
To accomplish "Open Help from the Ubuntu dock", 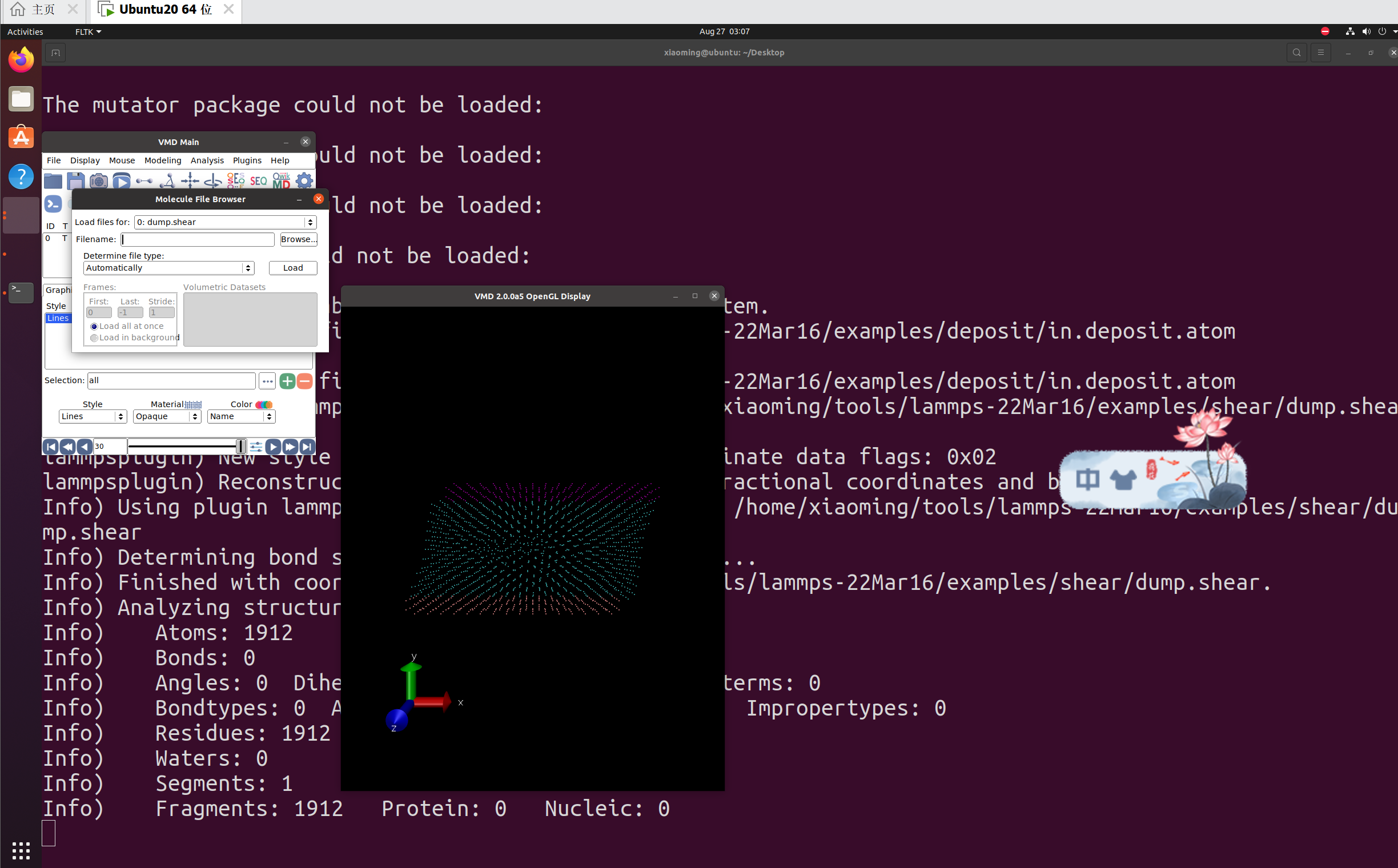I will (21, 177).
